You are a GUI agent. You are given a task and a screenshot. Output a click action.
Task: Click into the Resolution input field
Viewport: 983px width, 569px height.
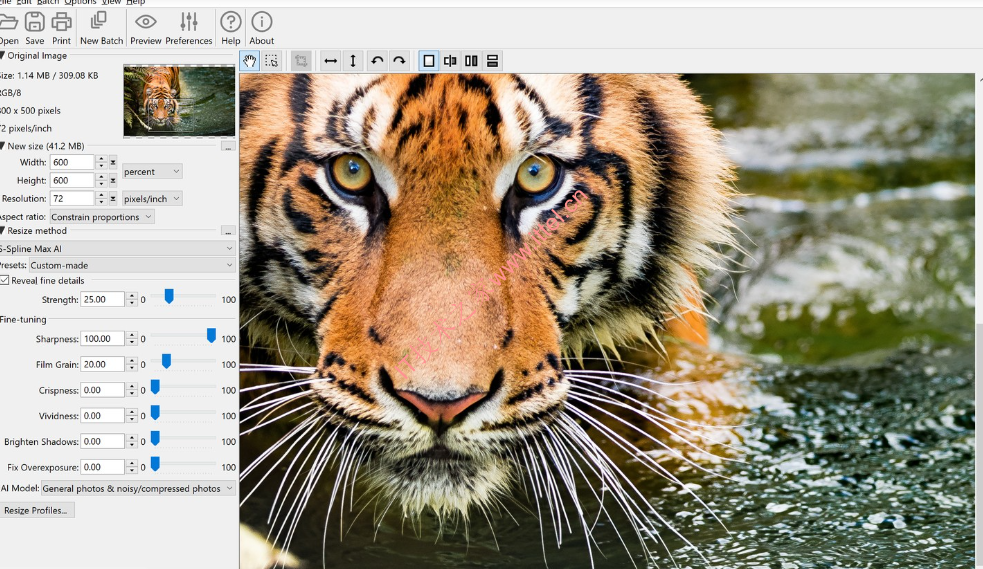coord(72,199)
